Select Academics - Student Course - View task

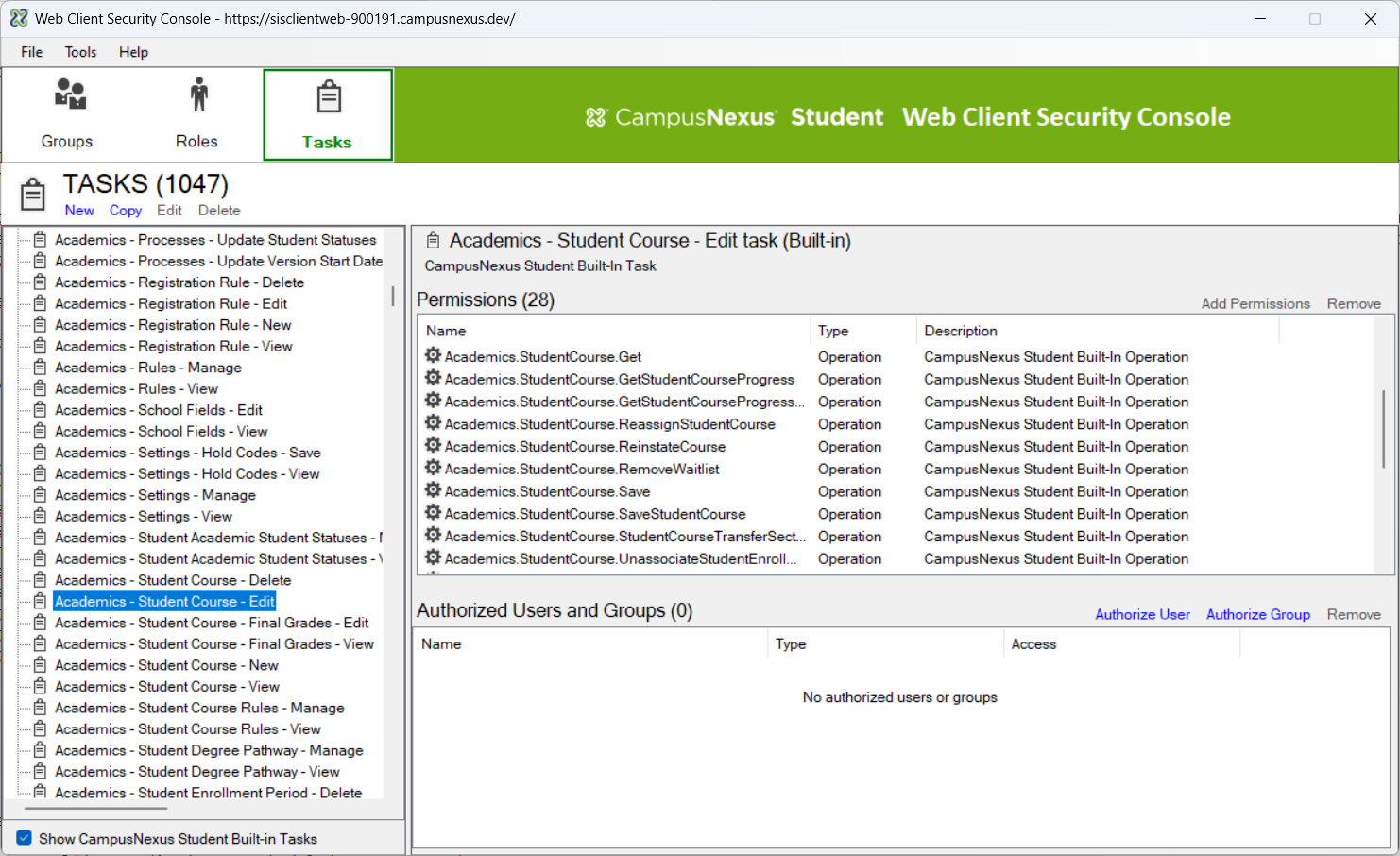tap(167, 686)
